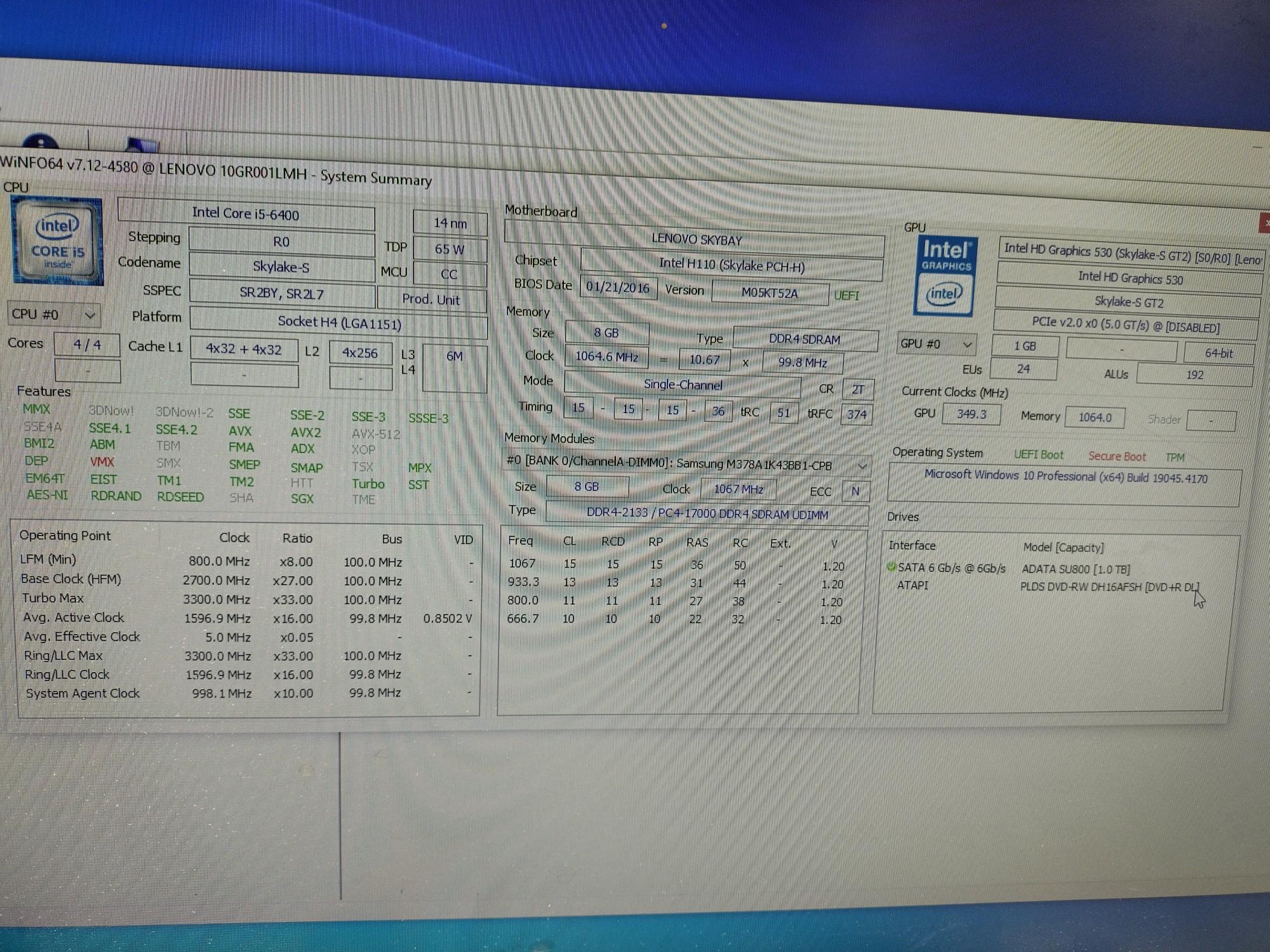Click the memory Clock 1064.6 MHz field
The image size is (1270, 952).
click(606, 357)
